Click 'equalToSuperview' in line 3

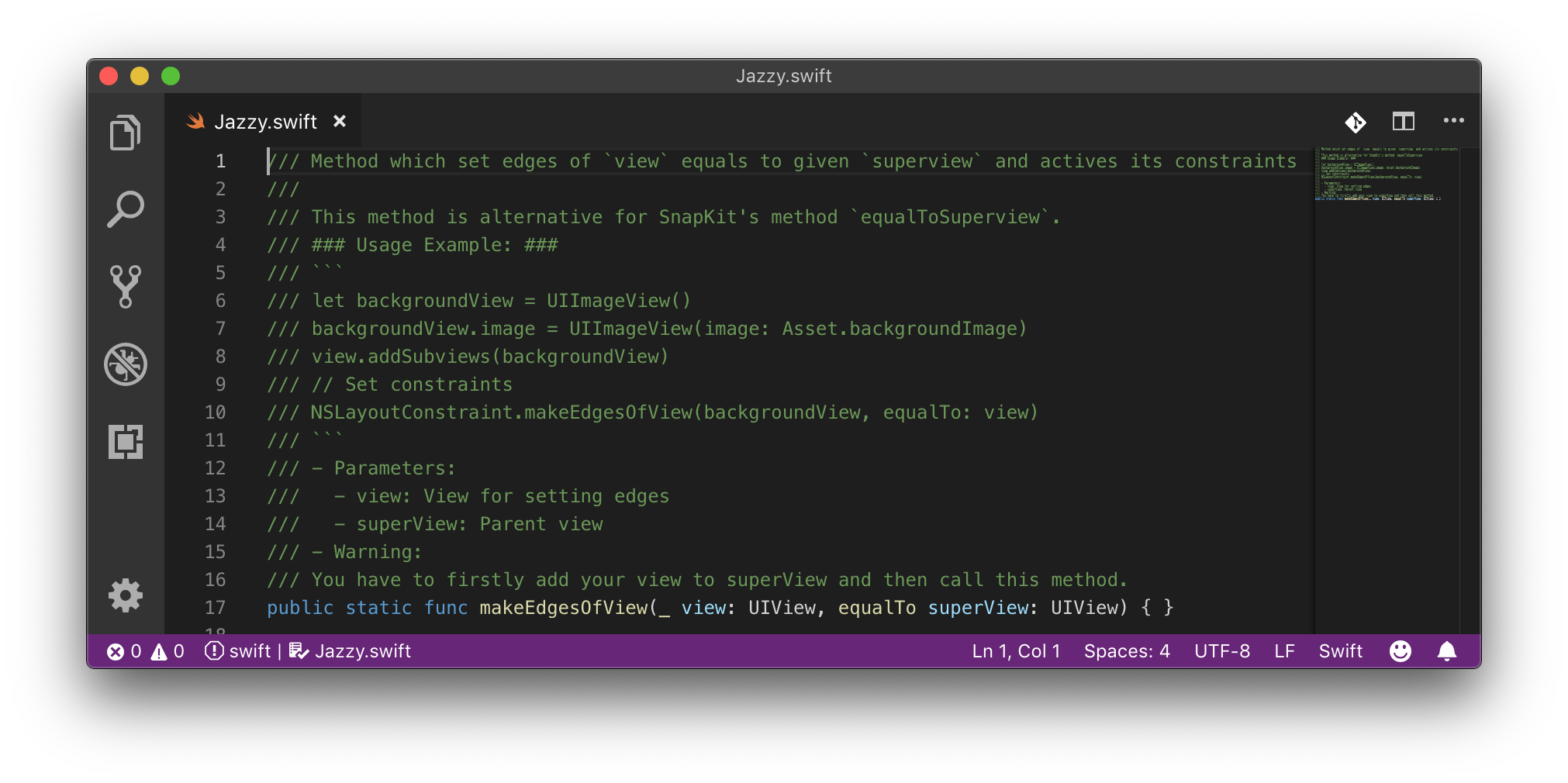click(950, 217)
